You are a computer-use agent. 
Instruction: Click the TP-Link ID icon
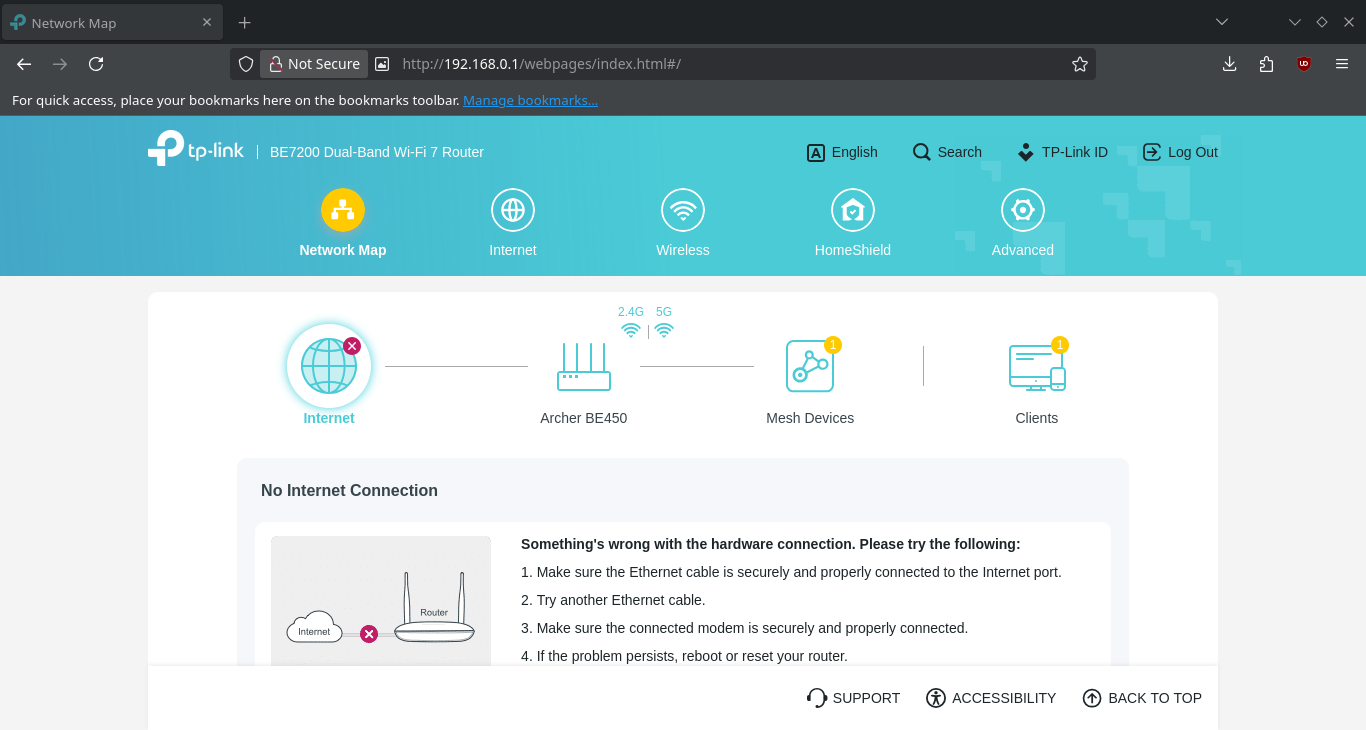coord(1025,152)
